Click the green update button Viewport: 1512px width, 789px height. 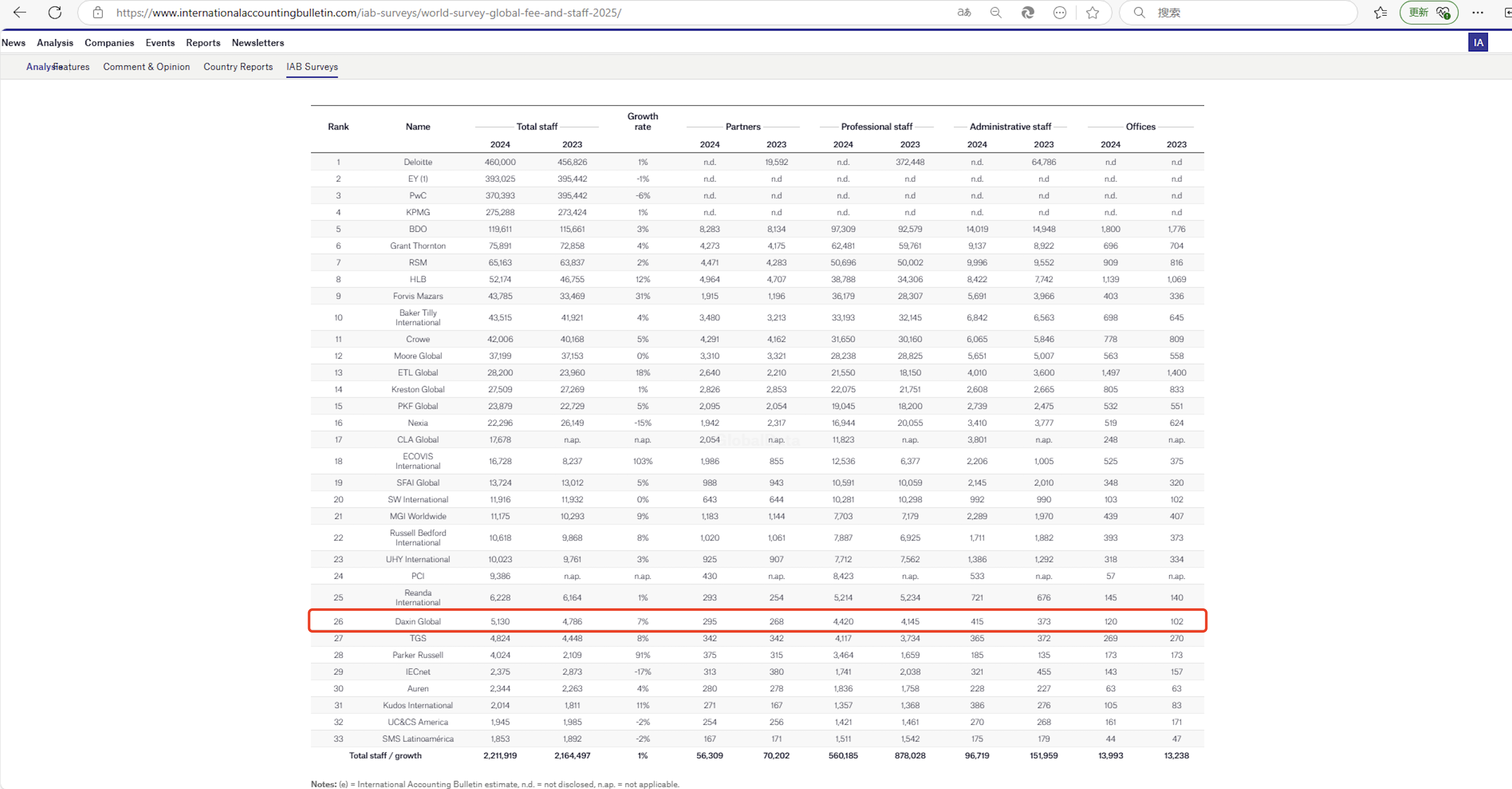click(1428, 12)
